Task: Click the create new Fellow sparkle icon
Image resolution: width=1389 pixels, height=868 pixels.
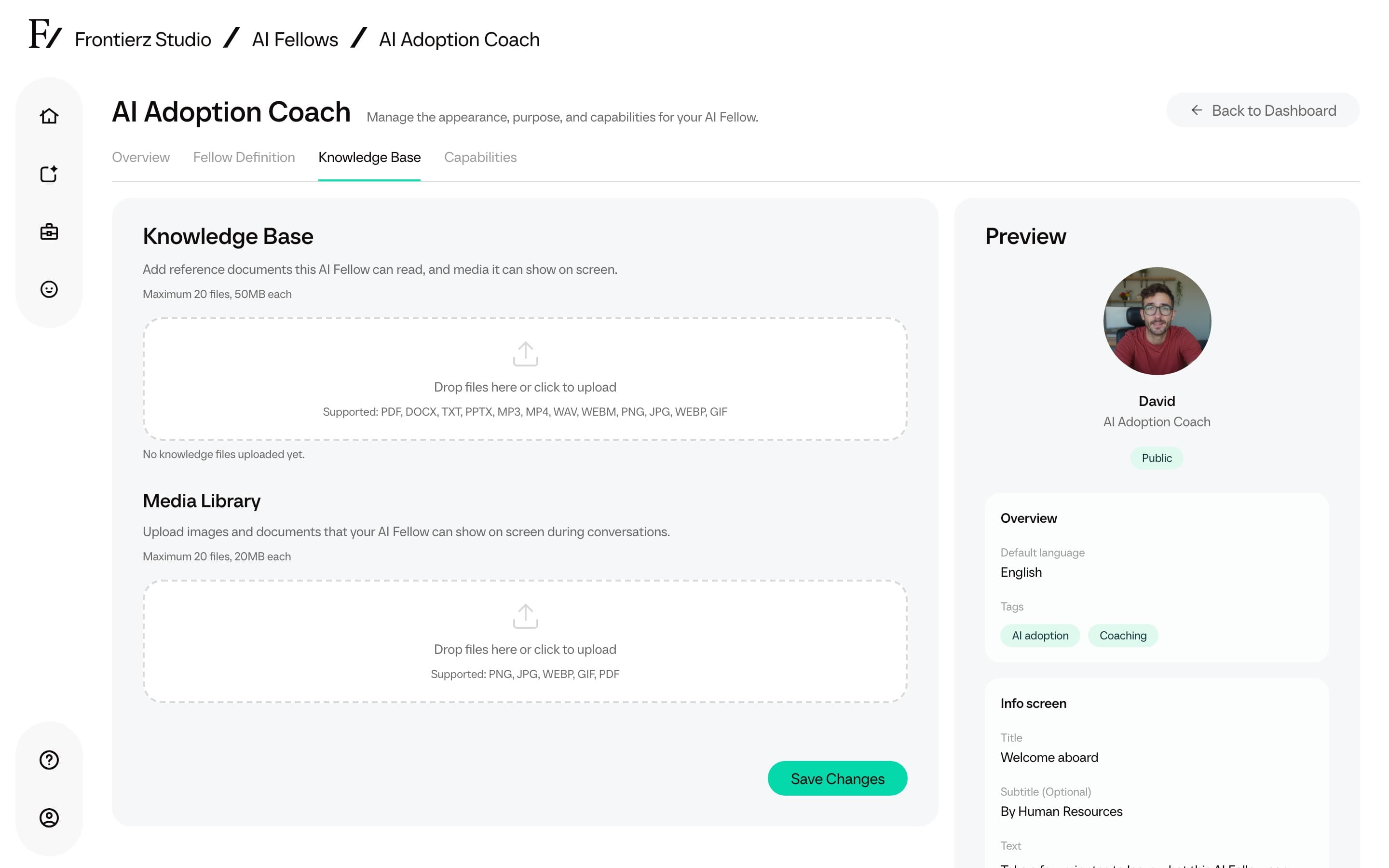Action: pos(49,174)
